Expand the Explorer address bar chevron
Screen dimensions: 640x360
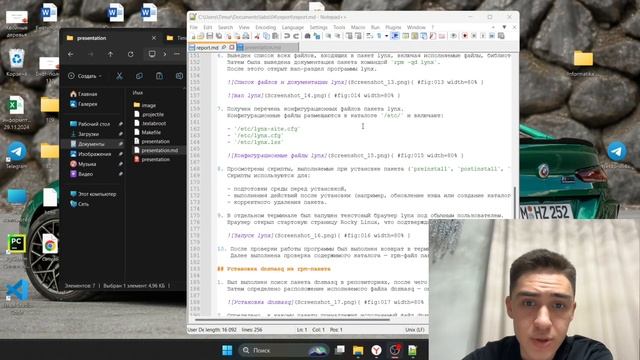click(x=164, y=54)
